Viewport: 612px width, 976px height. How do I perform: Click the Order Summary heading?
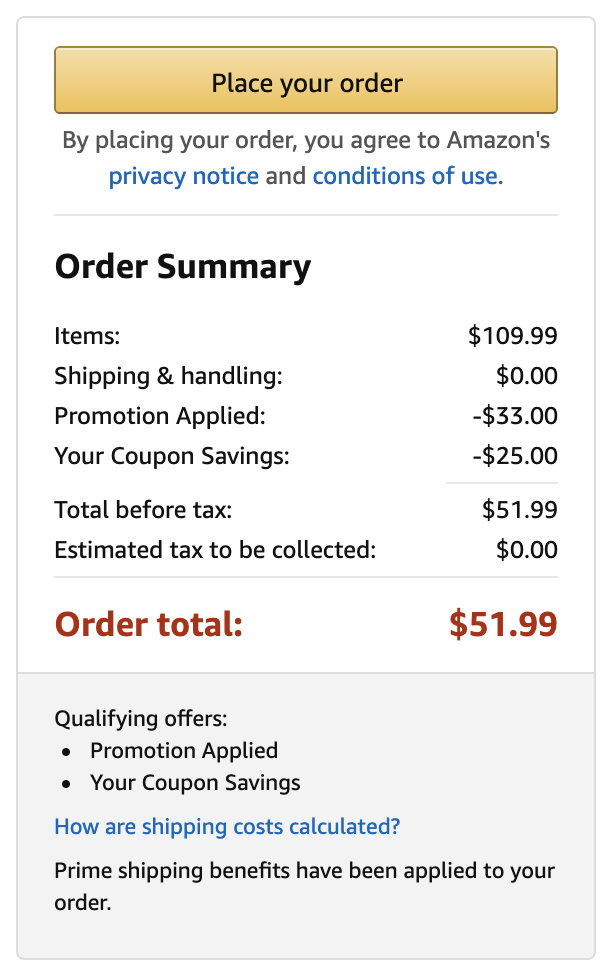tap(182, 267)
